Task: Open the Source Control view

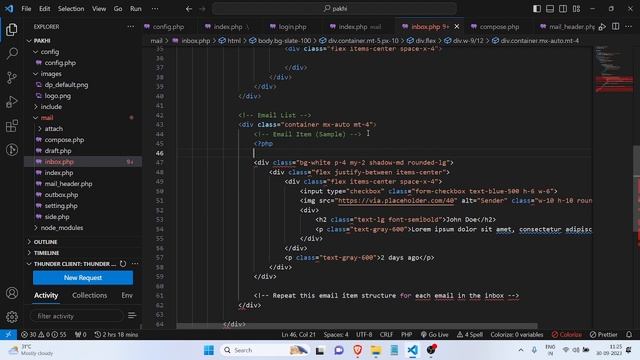Action: click(x=12, y=78)
